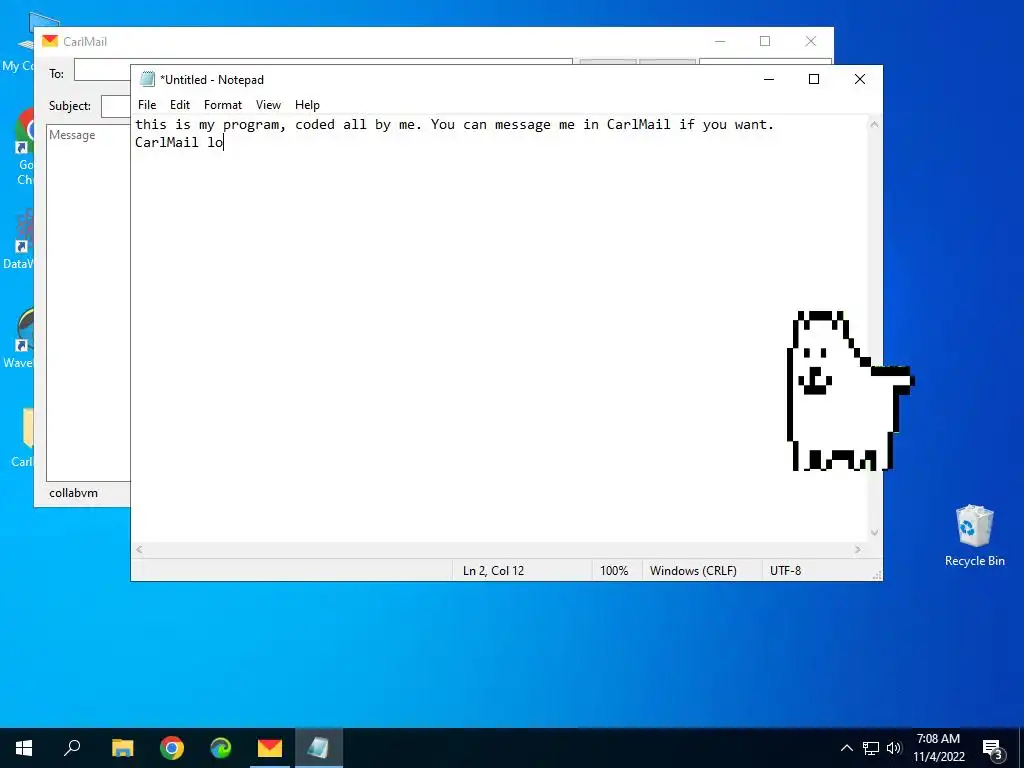Click the Ln 2, Col 12 status entry

click(x=493, y=571)
